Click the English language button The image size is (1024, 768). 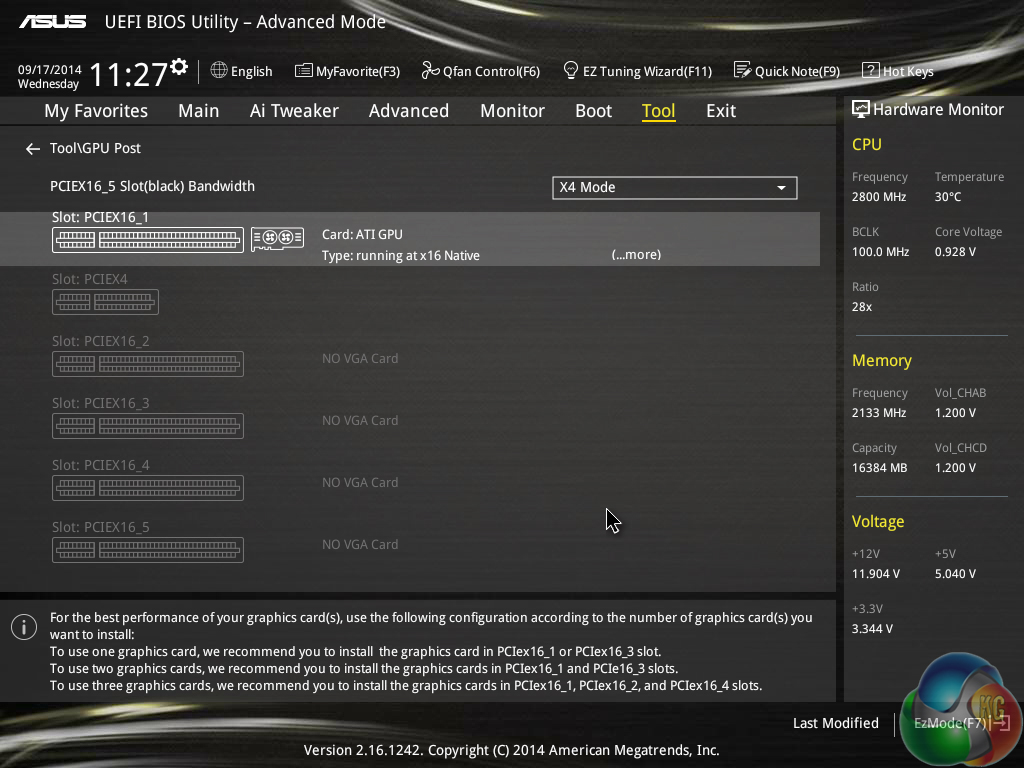click(x=242, y=71)
